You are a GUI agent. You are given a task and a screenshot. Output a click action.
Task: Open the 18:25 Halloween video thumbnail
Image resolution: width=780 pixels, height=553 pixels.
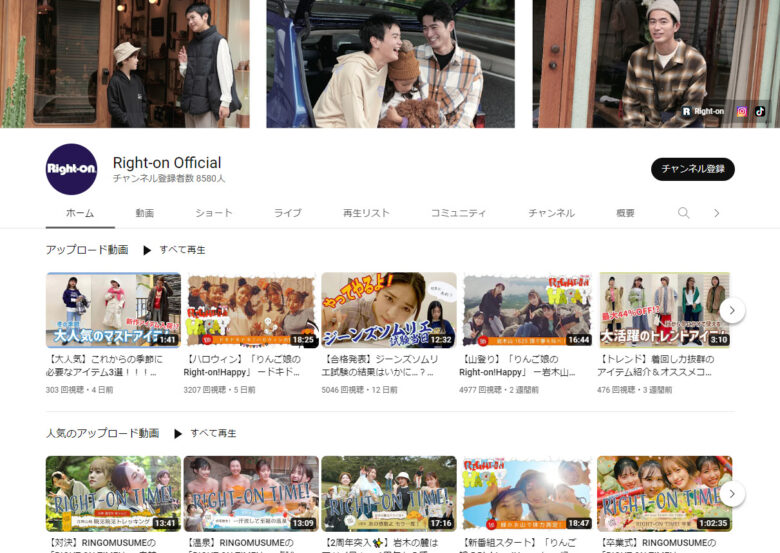(251, 310)
